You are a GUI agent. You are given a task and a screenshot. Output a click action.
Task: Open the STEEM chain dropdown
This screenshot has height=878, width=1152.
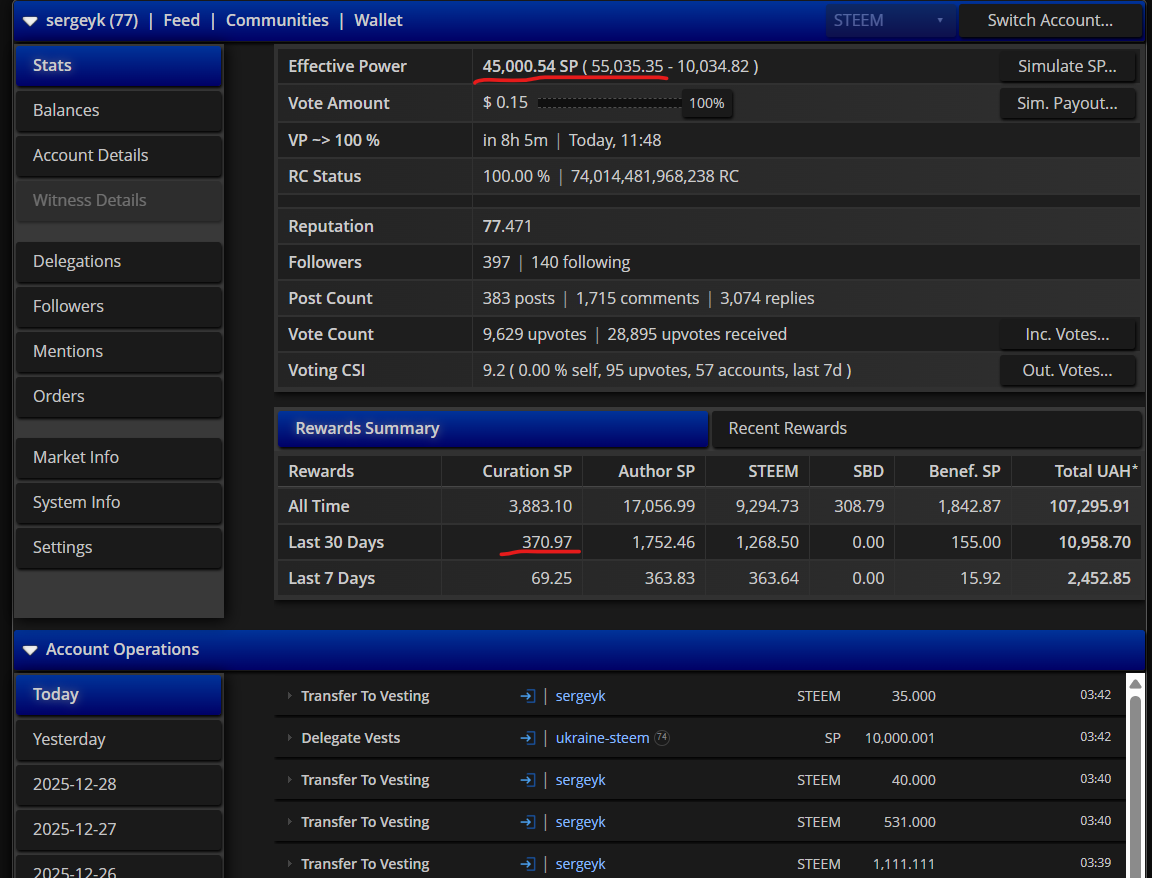coord(889,21)
